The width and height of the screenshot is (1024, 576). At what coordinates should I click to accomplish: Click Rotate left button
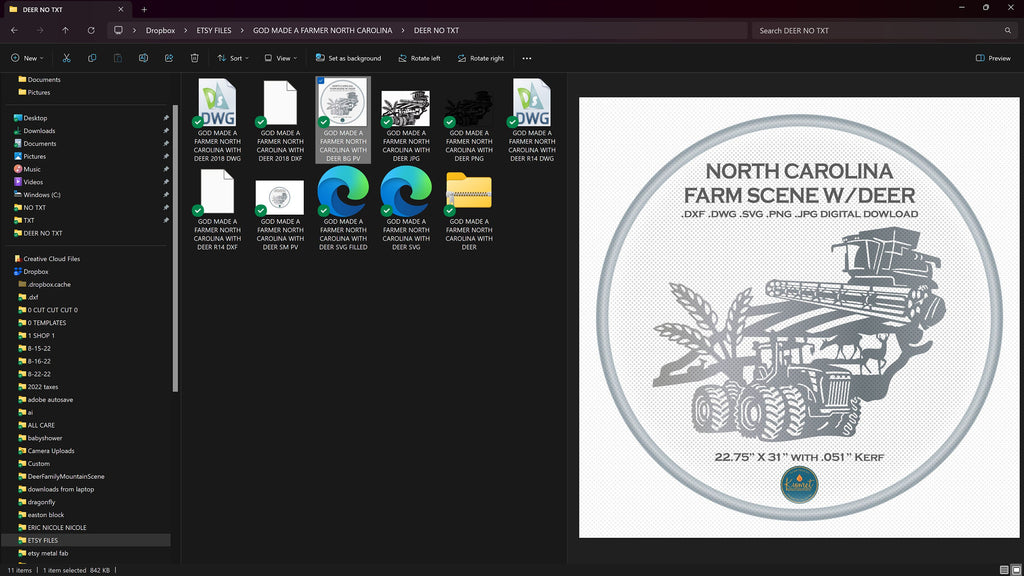point(419,58)
